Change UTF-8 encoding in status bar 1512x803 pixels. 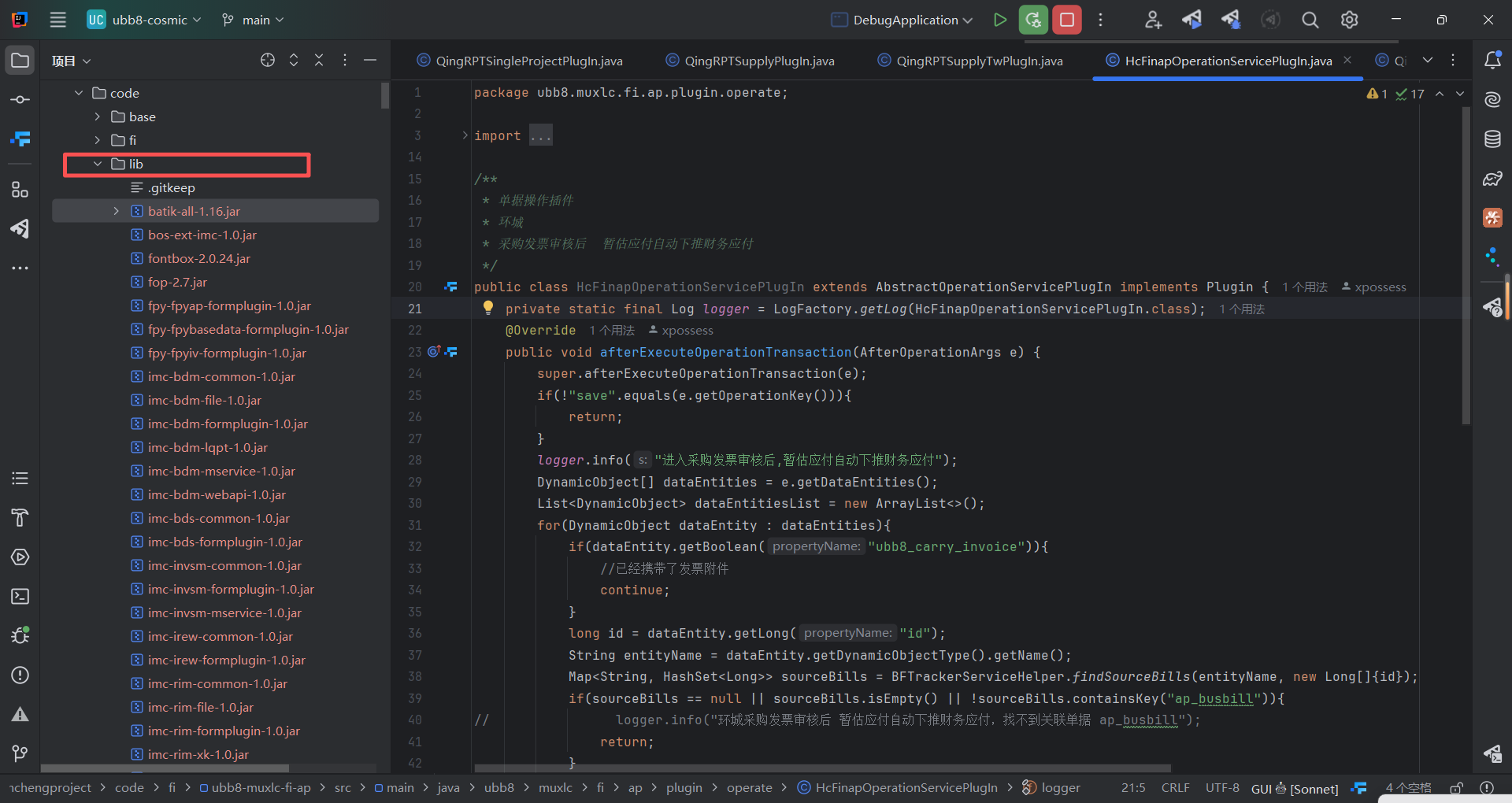(x=1222, y=788)
